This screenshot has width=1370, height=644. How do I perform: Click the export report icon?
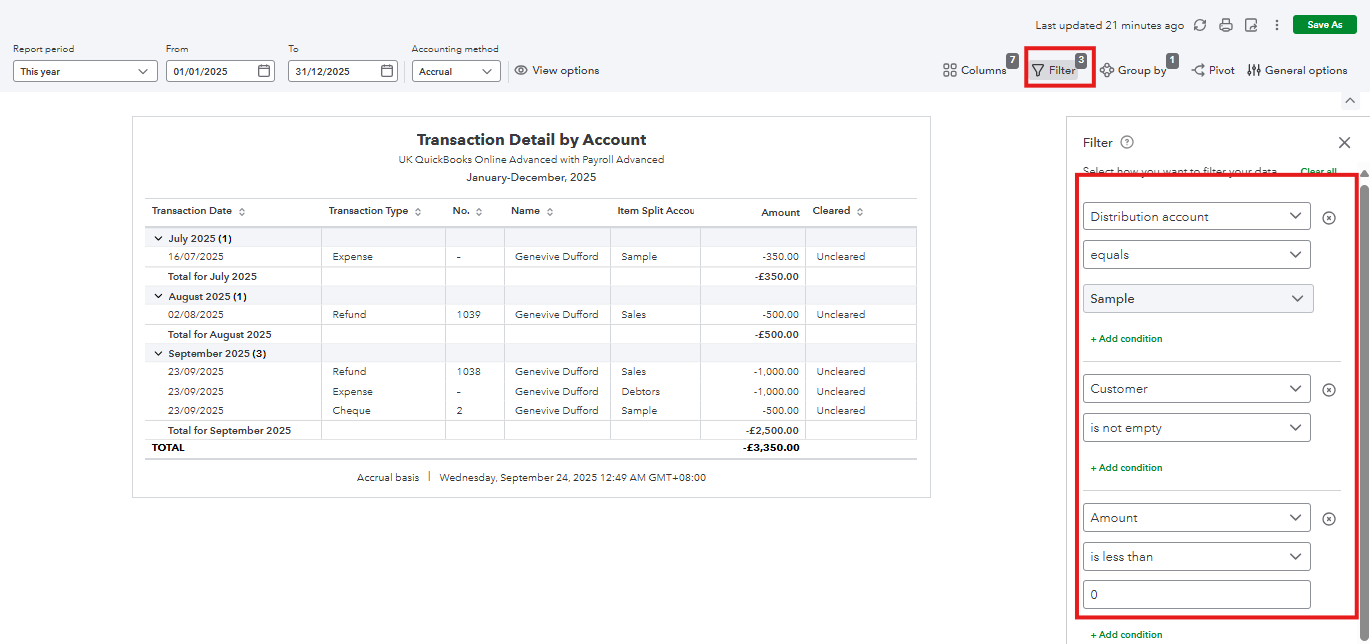coord(1251,25)
